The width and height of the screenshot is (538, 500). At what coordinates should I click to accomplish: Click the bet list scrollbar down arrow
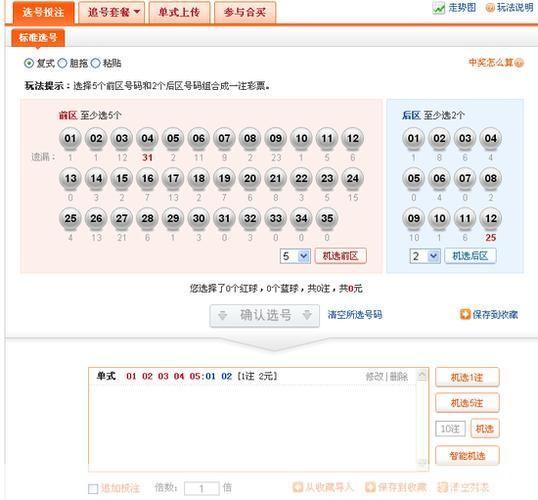click(x=422, y=463)
